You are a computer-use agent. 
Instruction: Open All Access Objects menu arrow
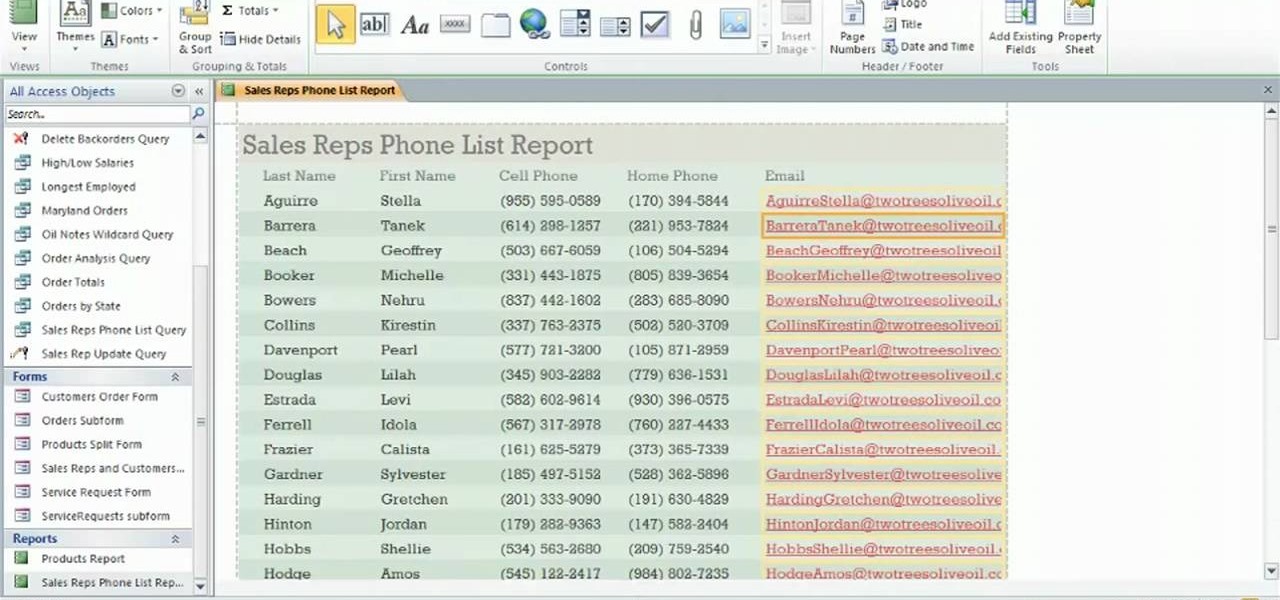tap(178, 91)
